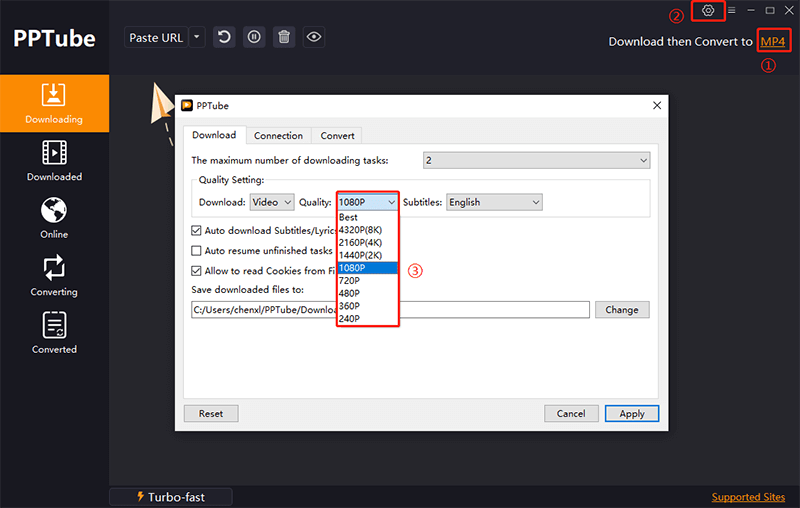The image size is (800, 508).
Task: Click the Change folder button
Action: [622, 310]
